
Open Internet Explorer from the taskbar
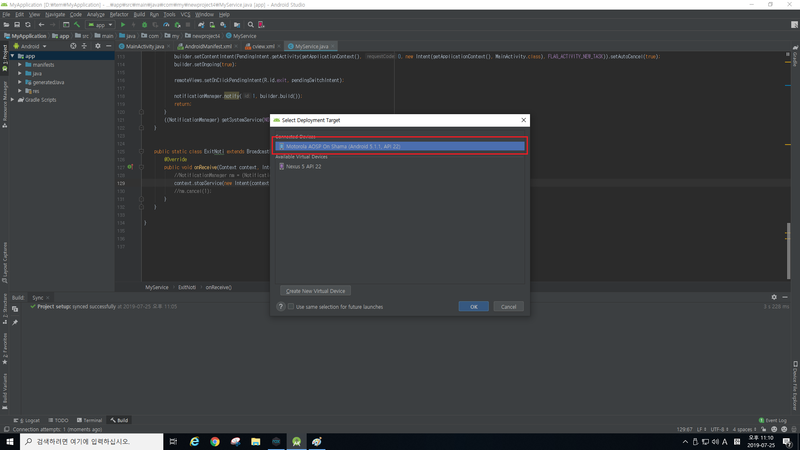pyautogui.click(x=194, y=441)
